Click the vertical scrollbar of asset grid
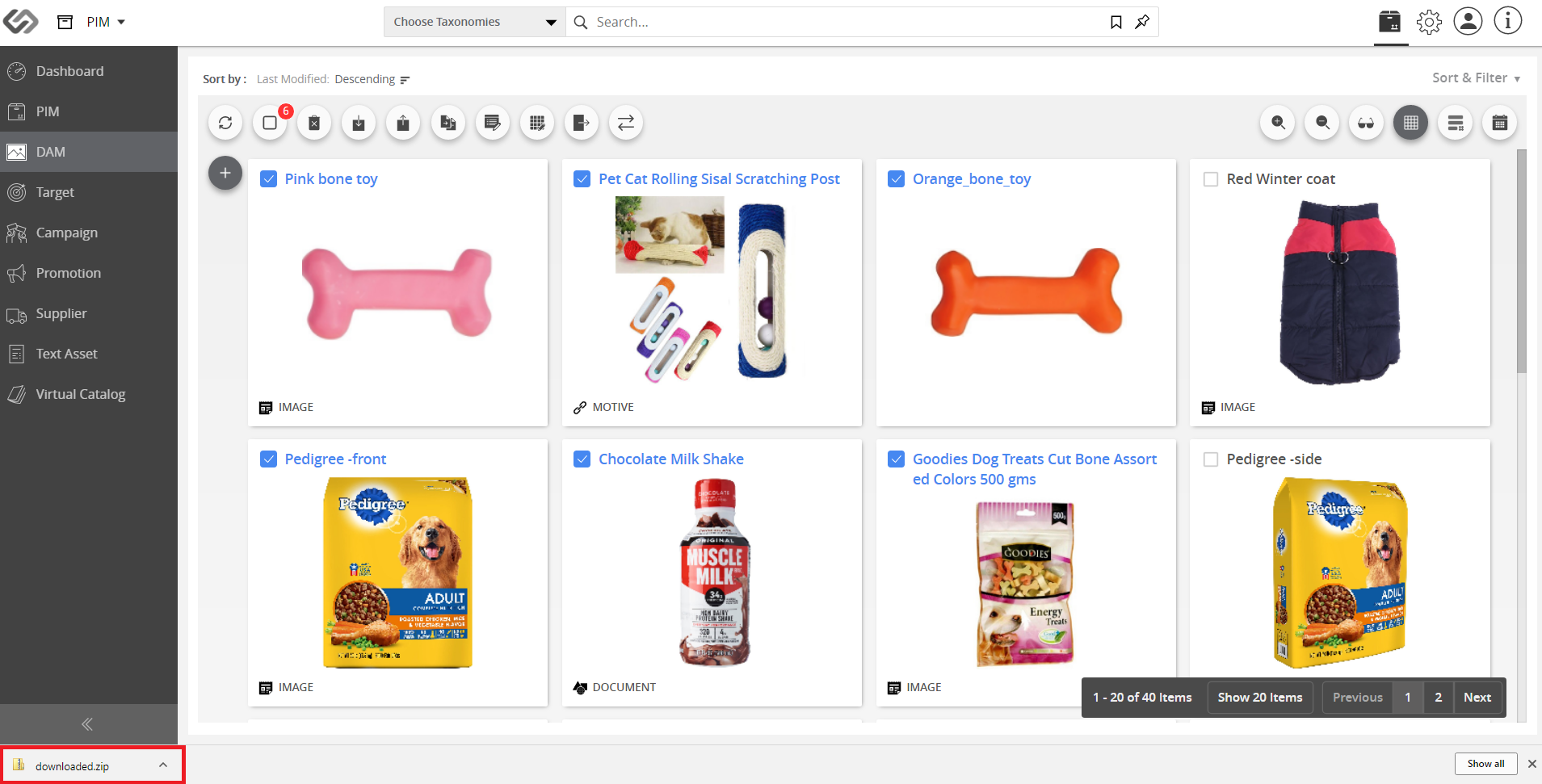The width and height of the screenshot is (1542, 784). (x=1521, y=262)
